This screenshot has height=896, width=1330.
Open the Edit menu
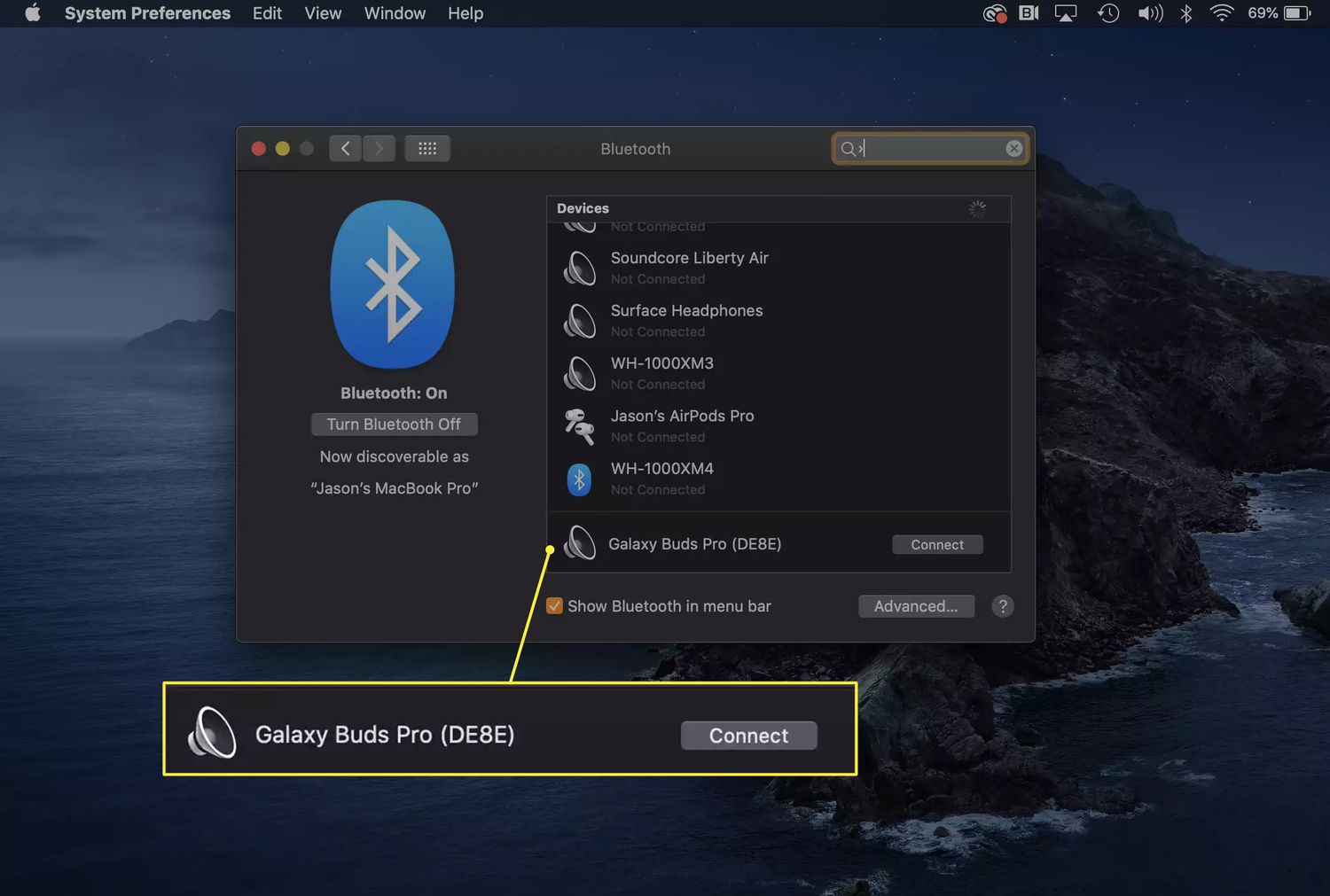pos(267,13)
